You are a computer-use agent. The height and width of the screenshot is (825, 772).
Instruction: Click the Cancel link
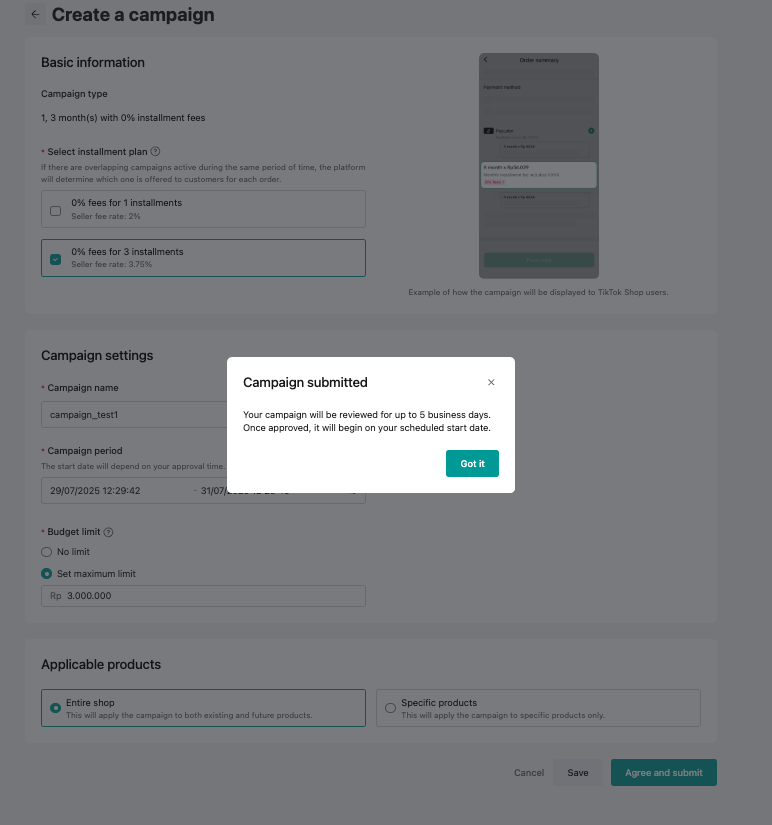(x=529, y=773)
